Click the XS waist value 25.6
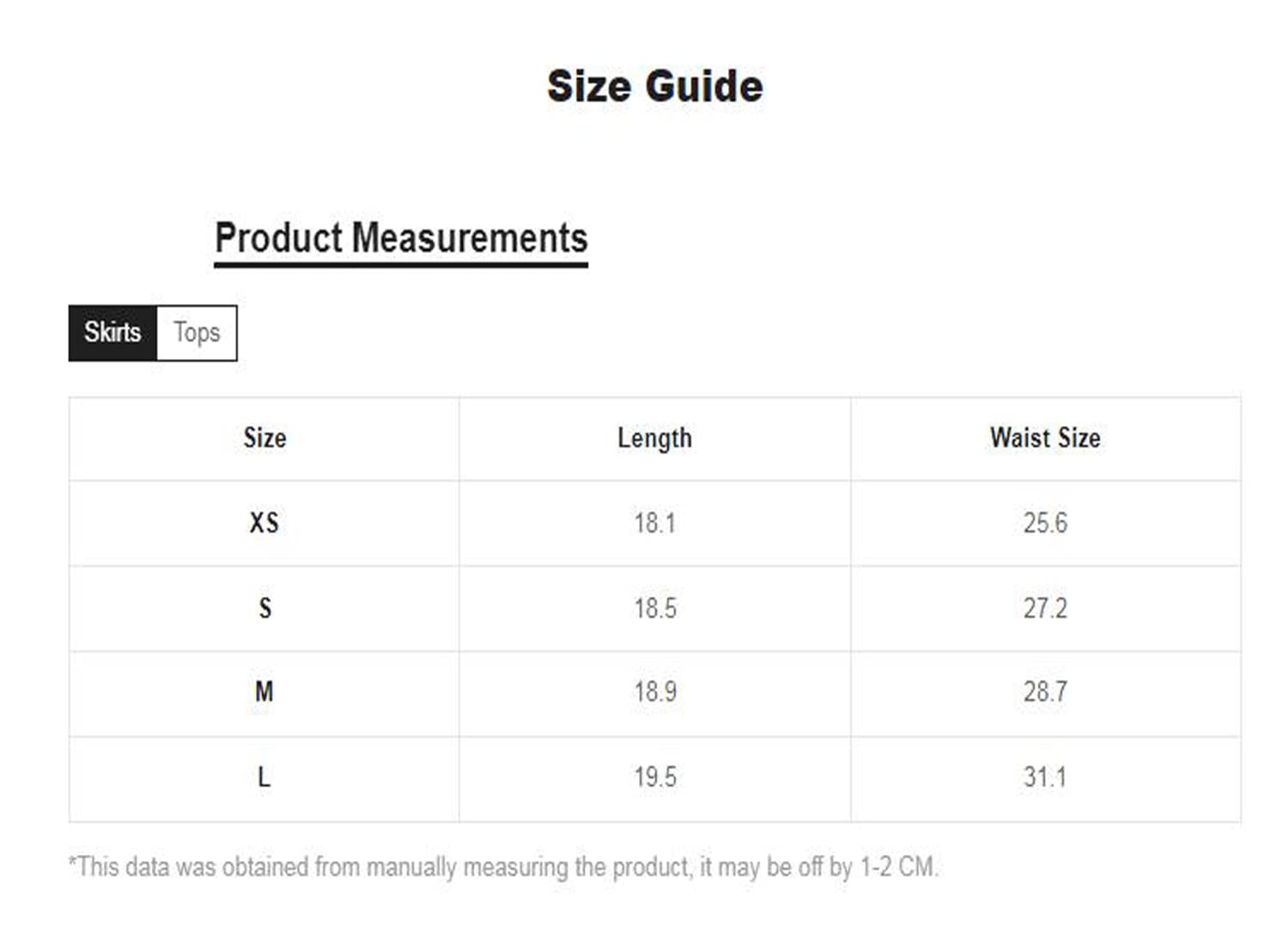The image size is (1288, 945). click(1045, 522)
